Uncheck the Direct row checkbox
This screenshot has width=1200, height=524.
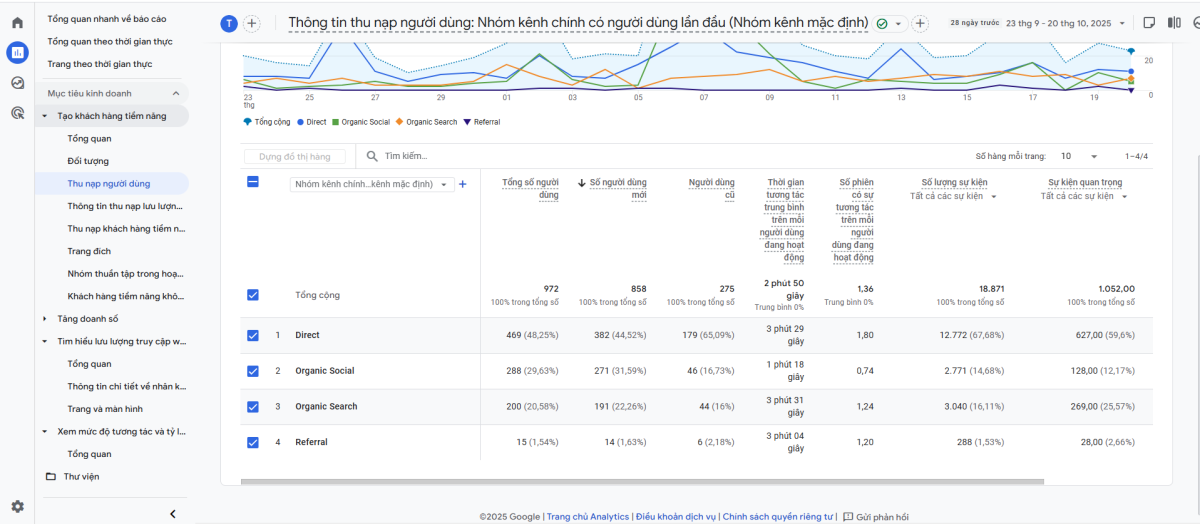point(253,335)
